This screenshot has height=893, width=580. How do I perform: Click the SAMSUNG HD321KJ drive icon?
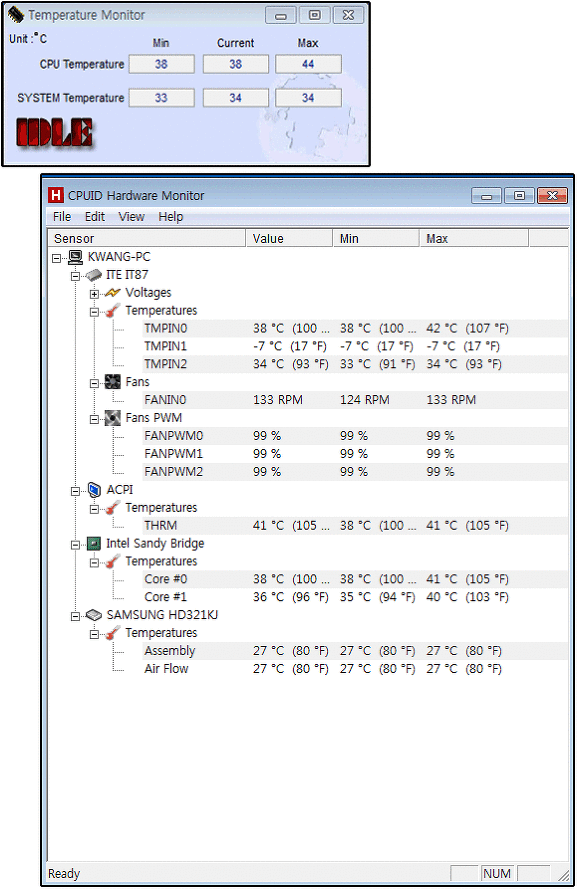click(x=94, y=616)
